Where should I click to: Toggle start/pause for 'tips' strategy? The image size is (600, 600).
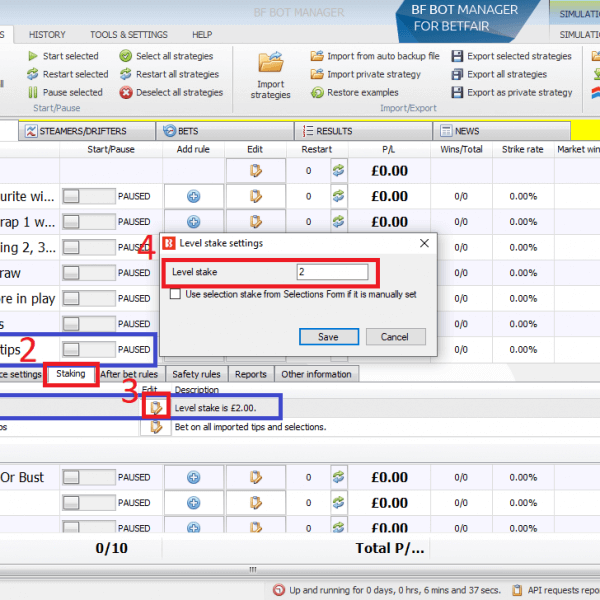(x=89, y=349)
